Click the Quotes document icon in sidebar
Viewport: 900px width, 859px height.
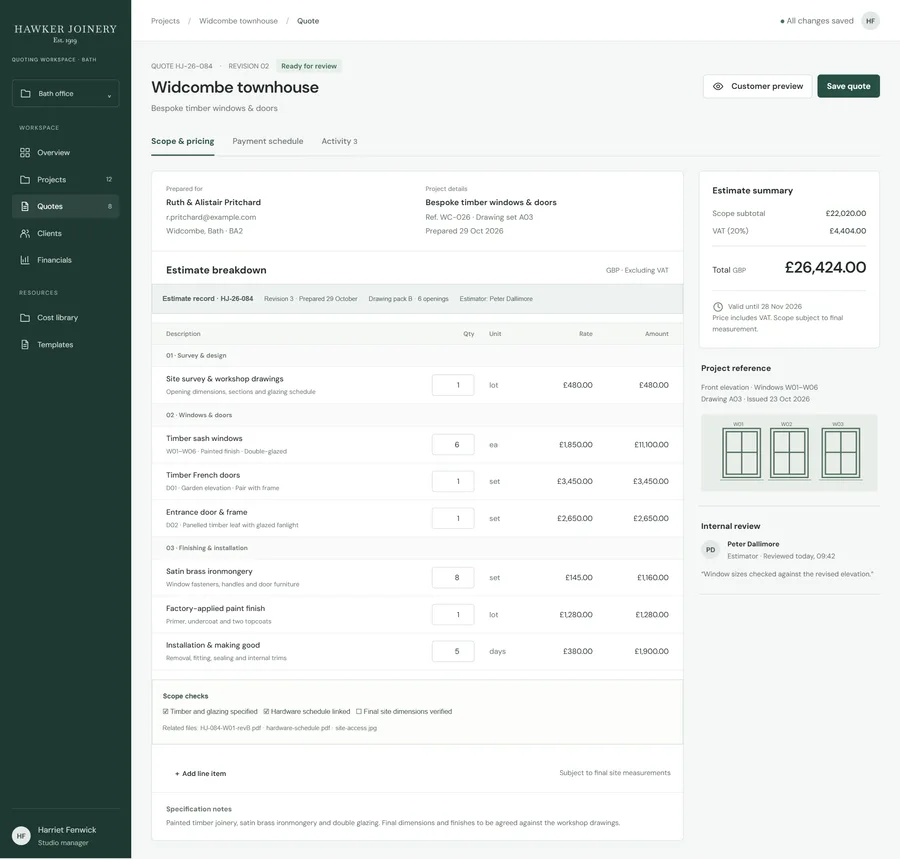tap(25, 207)
